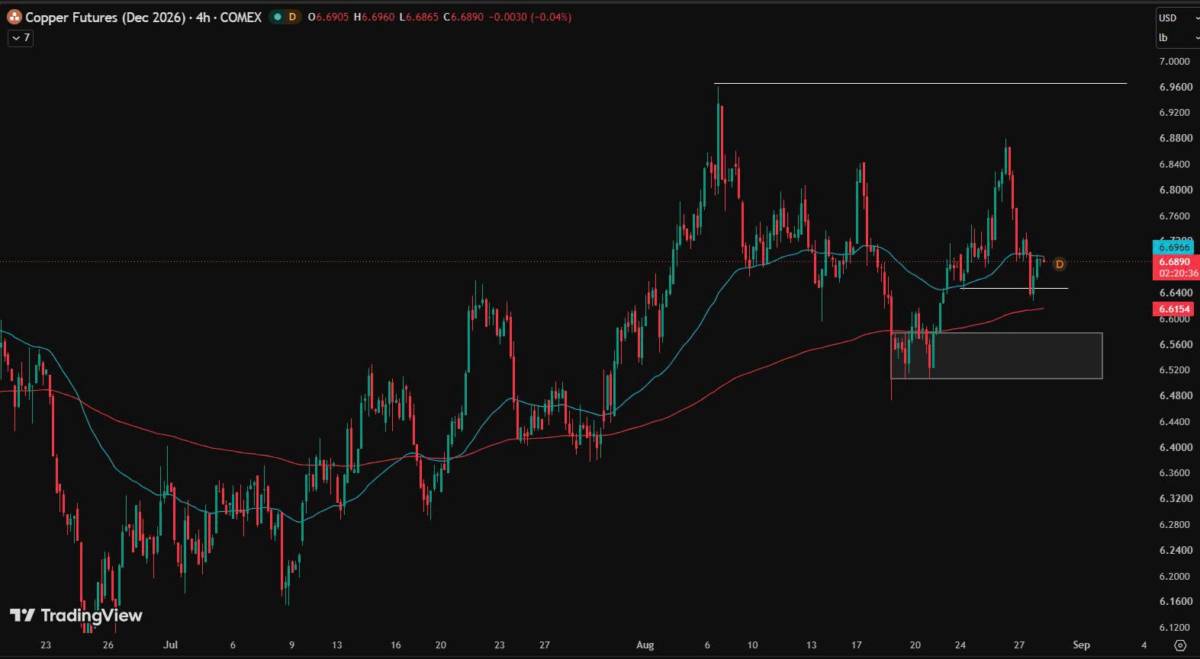Click the red 6.6890 last price label
This screenshot has width=1200, height=659.
coord(1173,261)
